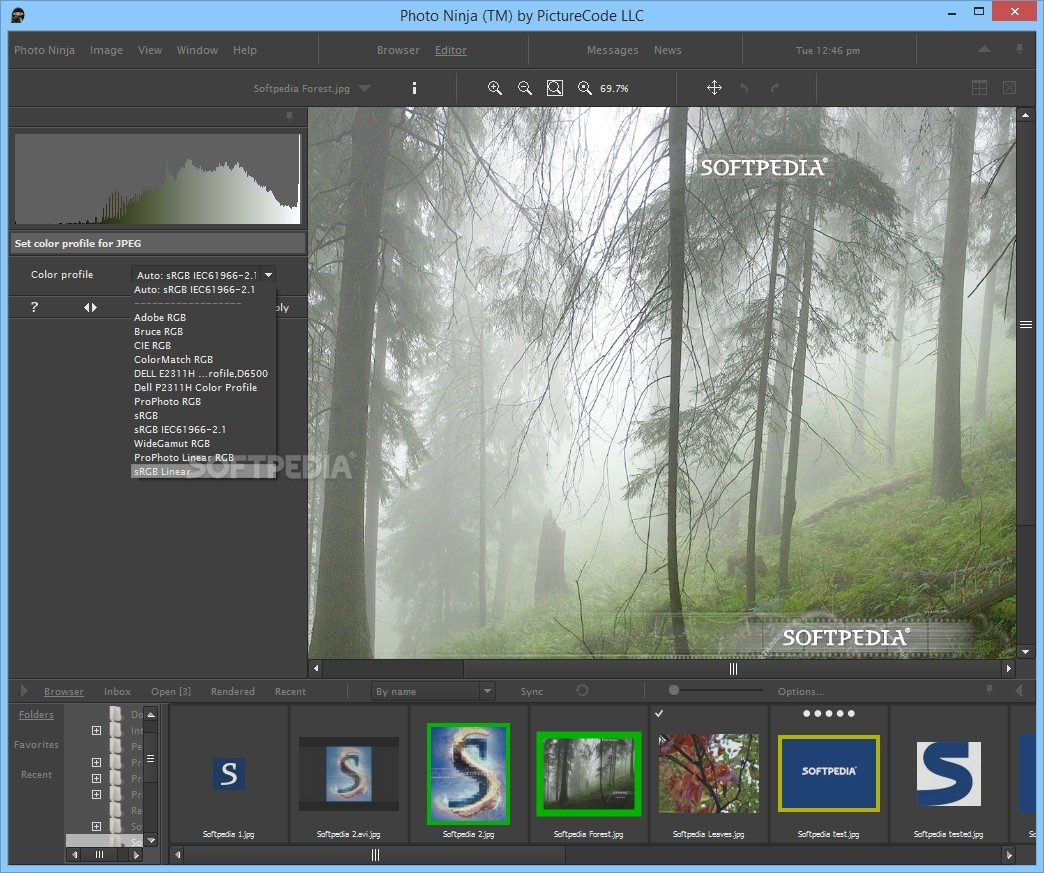
Task: Expand the second folder tree plus box
Action: point(97,762)
